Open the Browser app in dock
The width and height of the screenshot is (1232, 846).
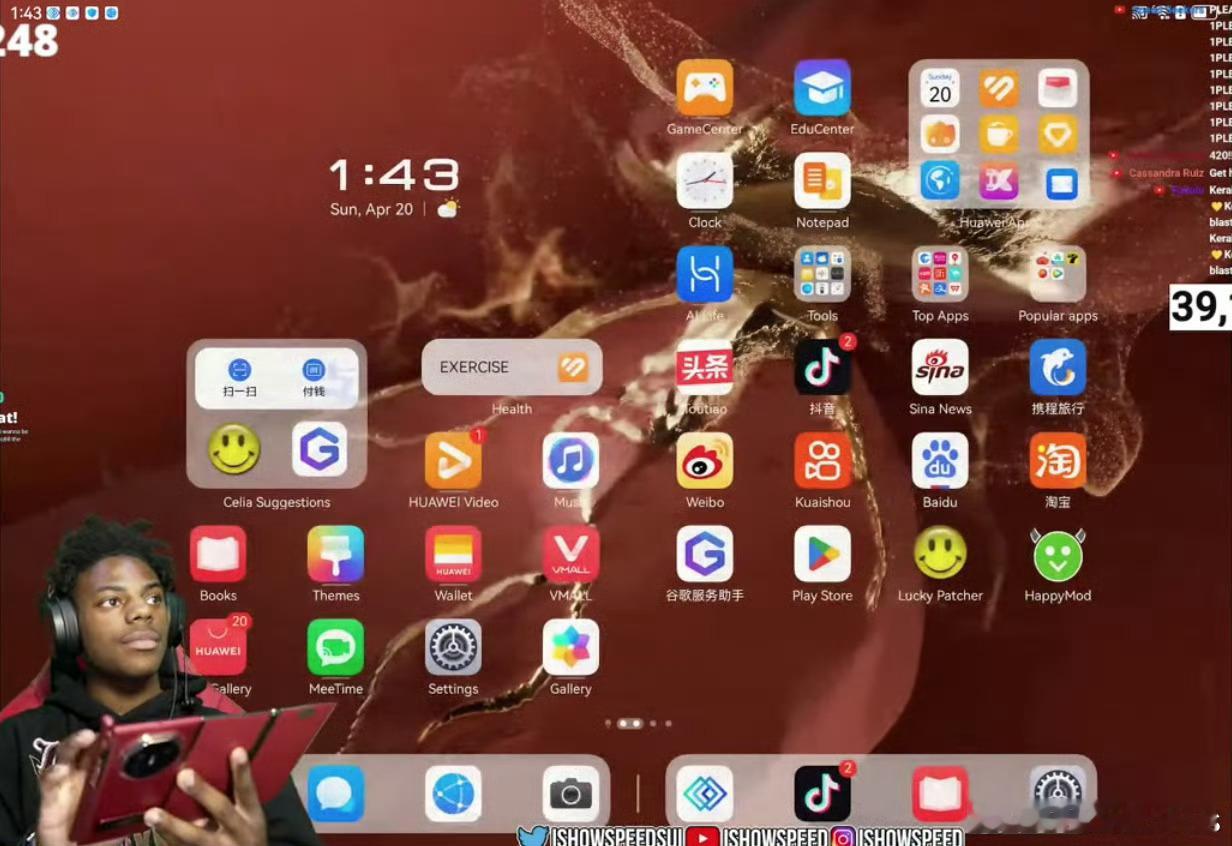(453, 794)
